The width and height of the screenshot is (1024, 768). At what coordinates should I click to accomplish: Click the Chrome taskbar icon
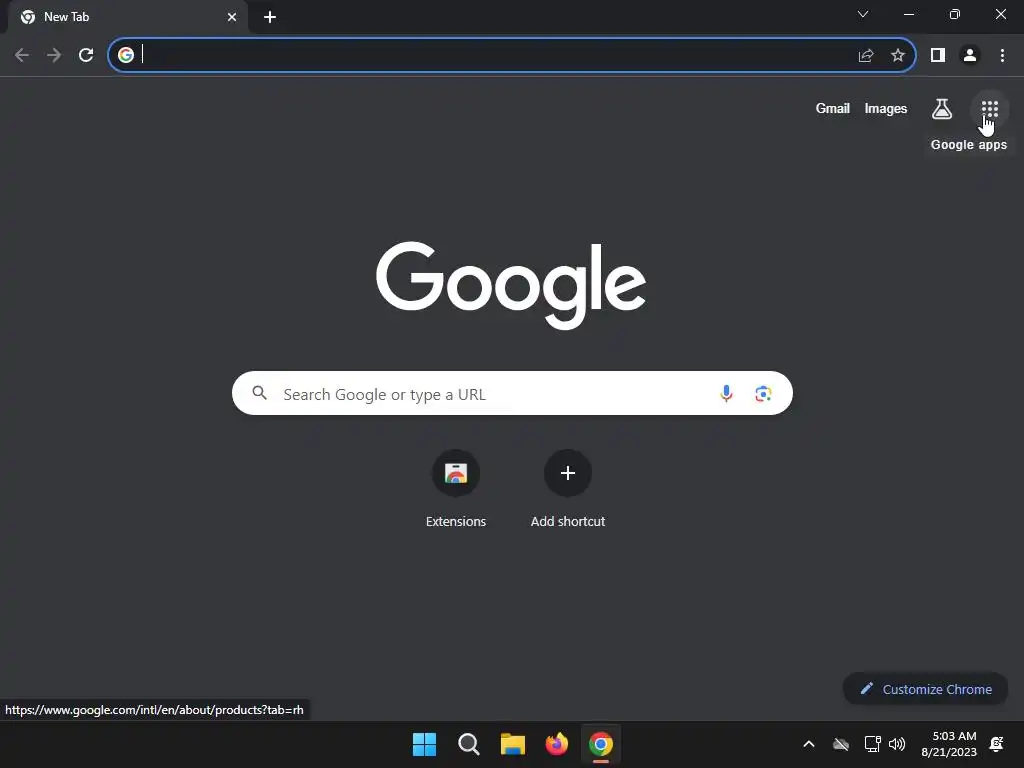601,744
